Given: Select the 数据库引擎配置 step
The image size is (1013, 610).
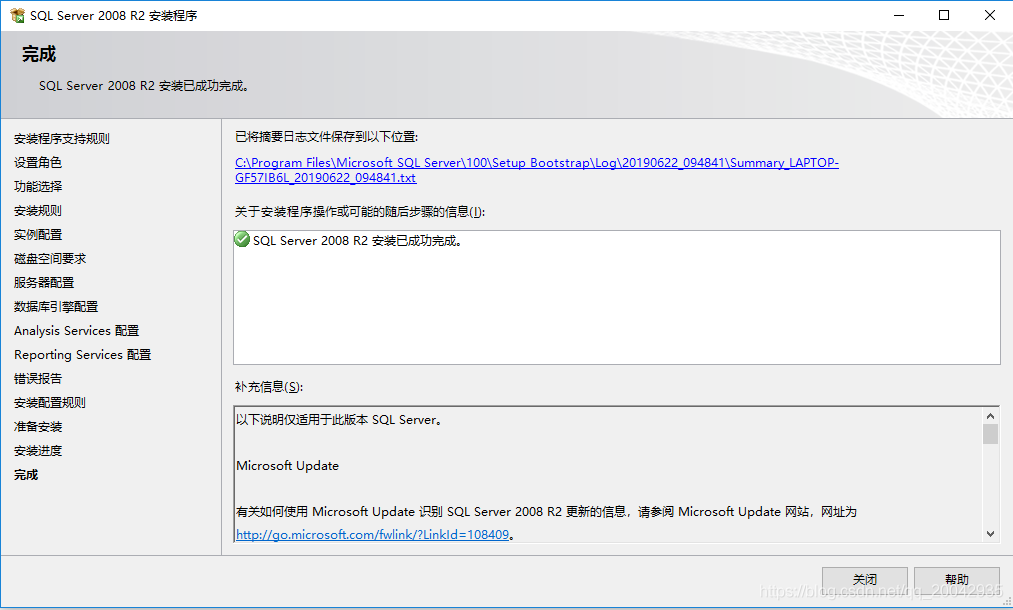Looking at the screenshot, I should tap(56, 307).
